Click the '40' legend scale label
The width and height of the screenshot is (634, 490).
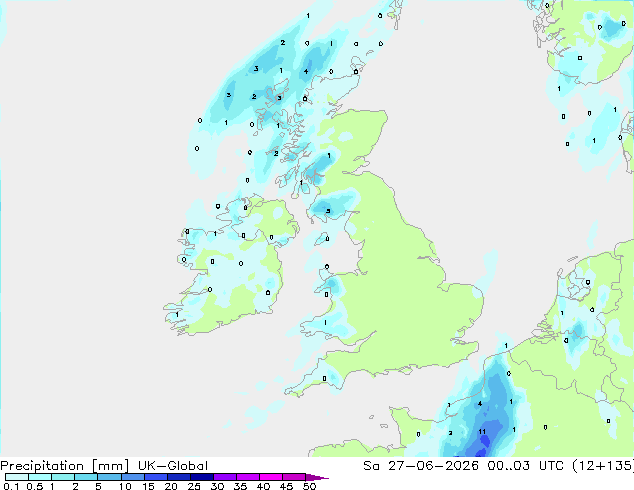click(263, 486)
